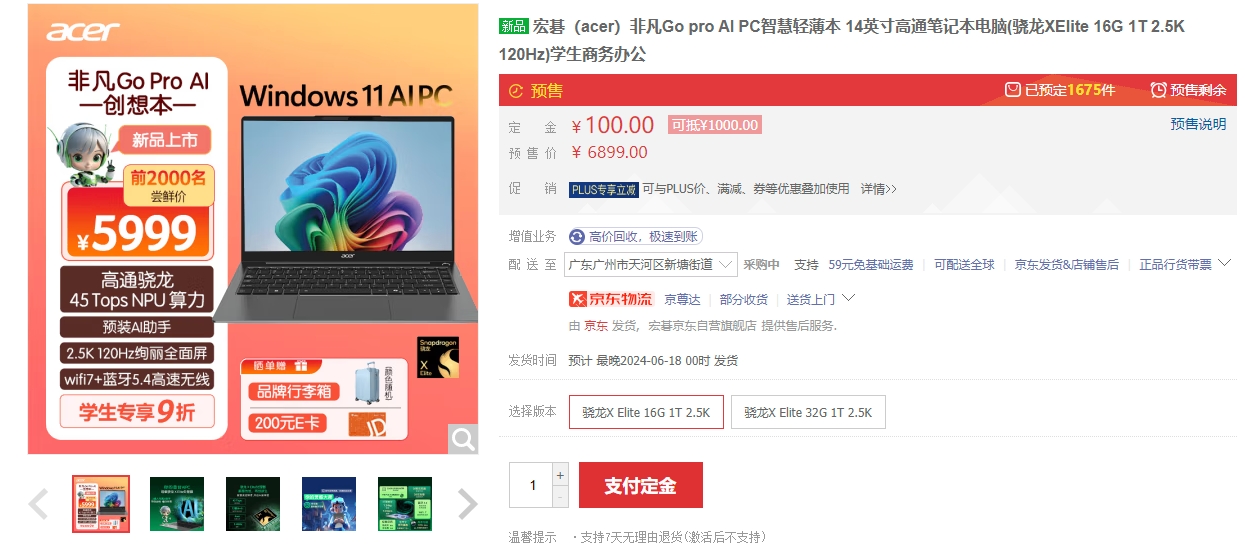Screen dimensions: 1245x553
Task: Click the 支付定金 button
Action: point(641,486)
